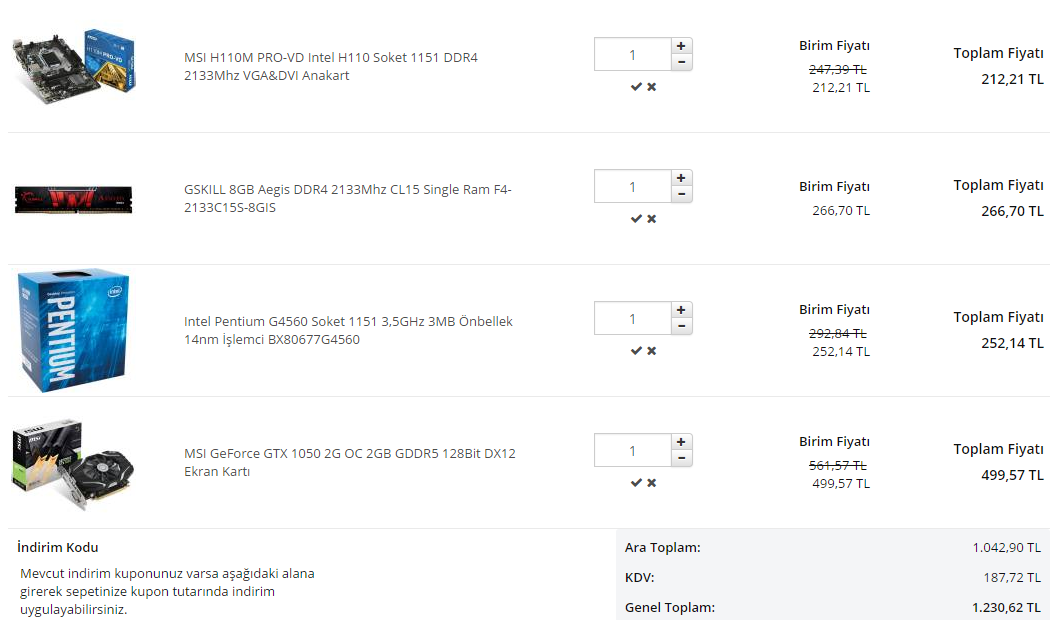Confirm quantity checkmark for GSKILL 8GB RAM
Screen dimensions: 1055x620
pos(636,219)
